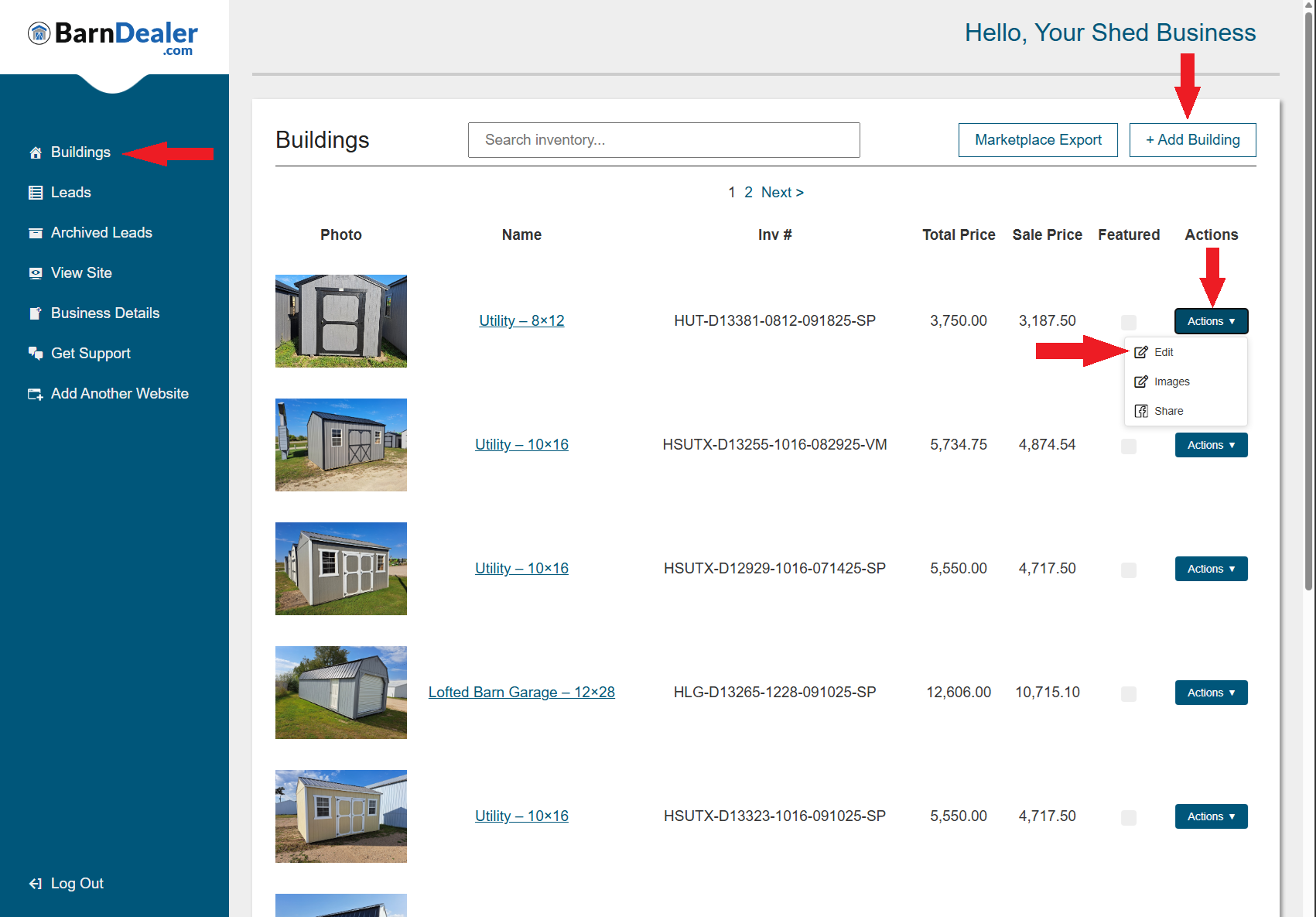This screenshot has height=917, width=1316.
Task: Click sale price 3,187.50
Action: point(1047,321)
